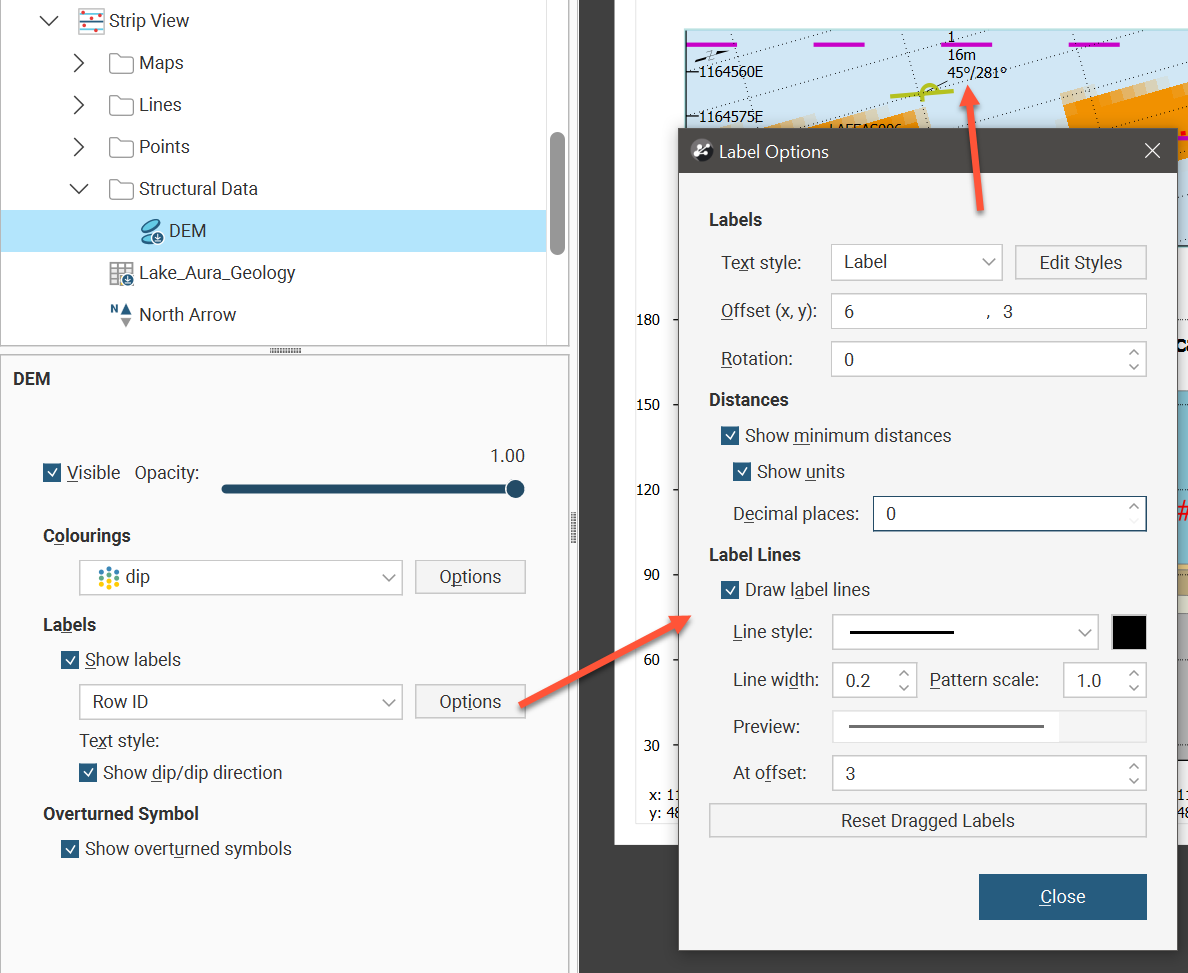The height and width of the screenshot is (973, 1188).
Task: Click the Points folder icon
Action: [x=121, y=147]
